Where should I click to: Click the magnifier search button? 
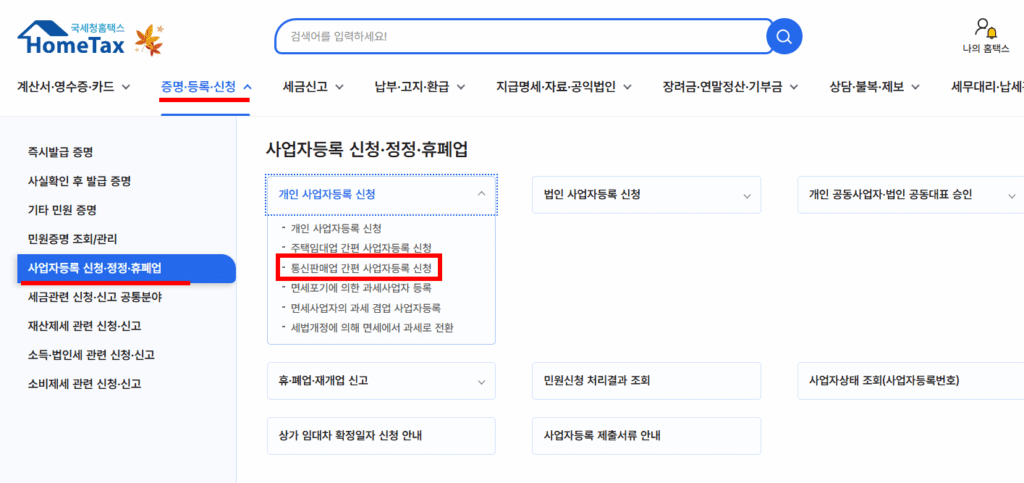(784, 36)
